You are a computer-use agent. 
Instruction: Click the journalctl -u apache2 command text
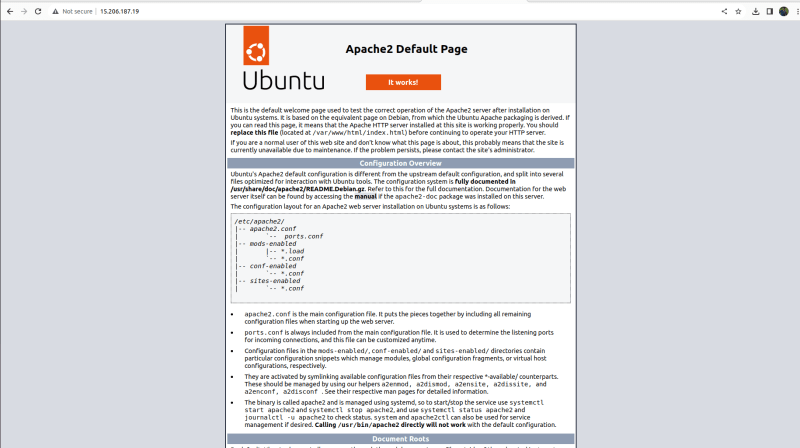(x=285, y=417)
